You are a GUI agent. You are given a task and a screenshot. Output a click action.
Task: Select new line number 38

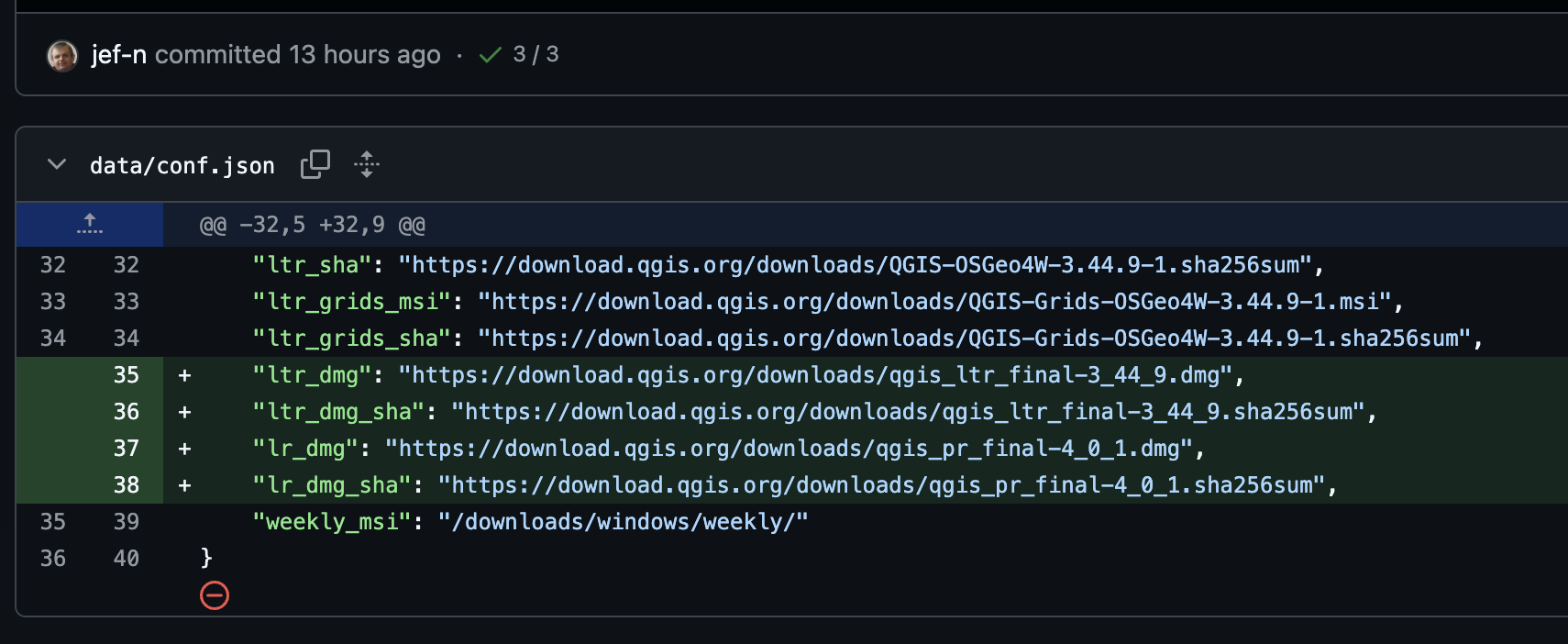click(127, 485)
